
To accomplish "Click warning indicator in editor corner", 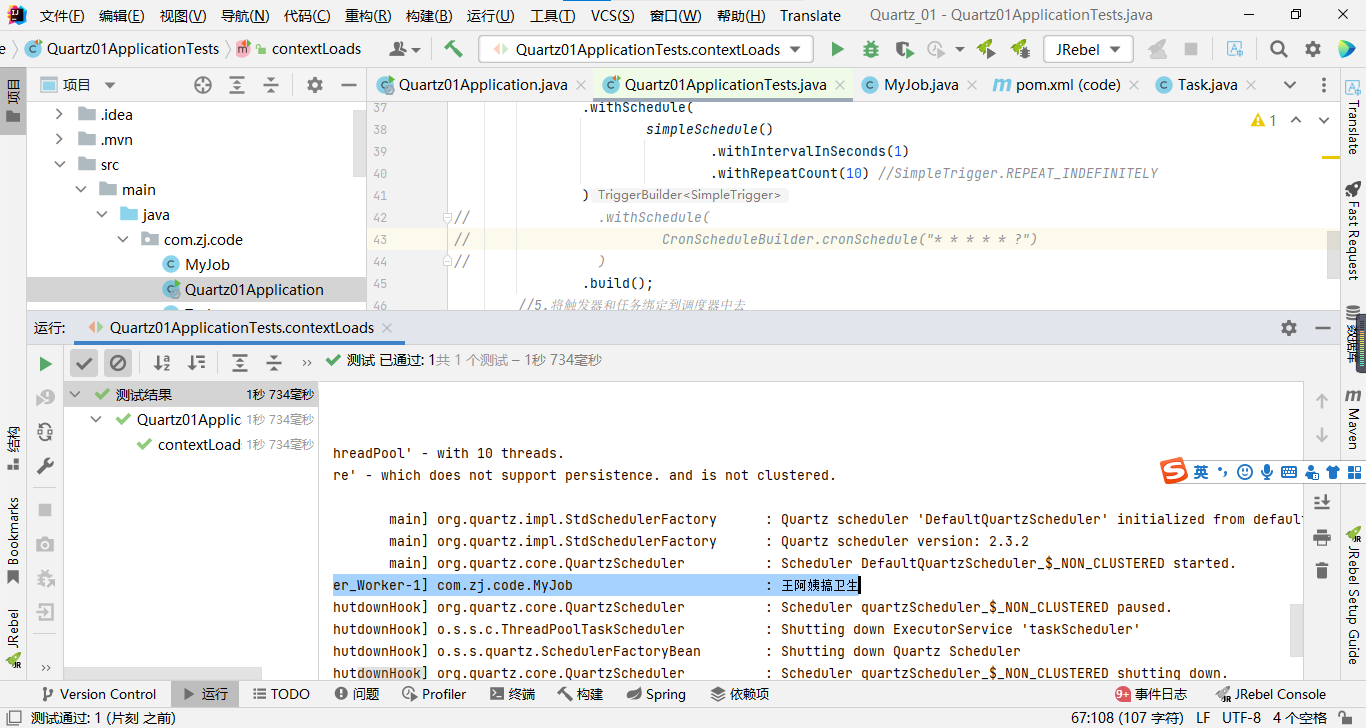I will (x=1264, y=120).
